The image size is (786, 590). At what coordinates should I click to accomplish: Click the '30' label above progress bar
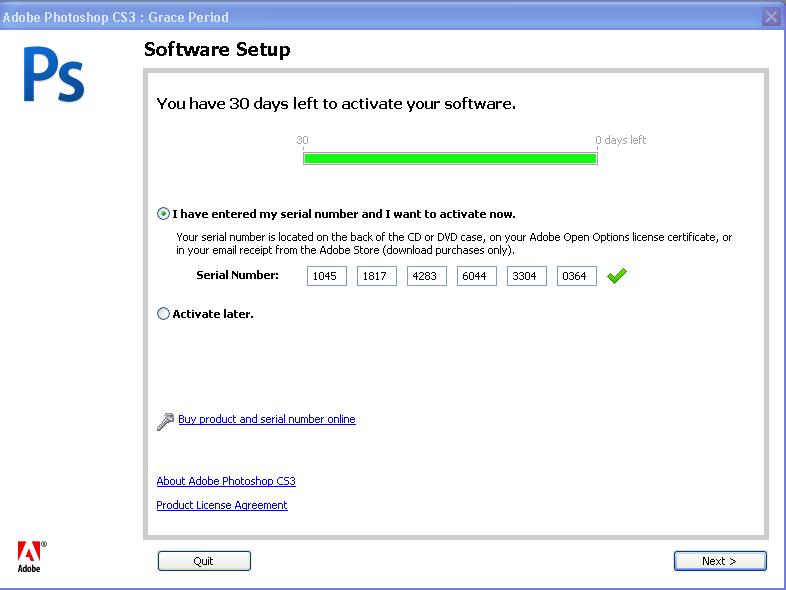tap(302, 140)
